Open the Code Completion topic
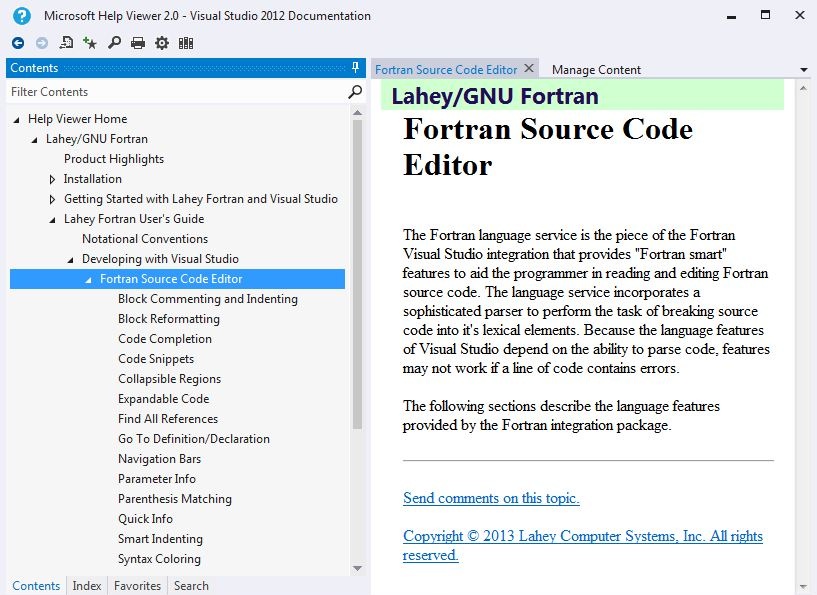The width and height of the screenshot is (817, 595). pos(165,339)
